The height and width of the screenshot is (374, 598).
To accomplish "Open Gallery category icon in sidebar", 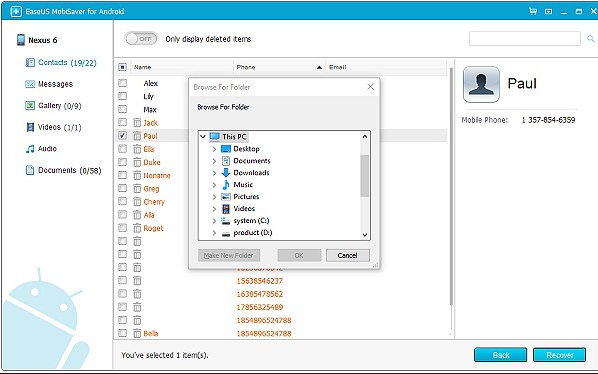I will 30,106.
